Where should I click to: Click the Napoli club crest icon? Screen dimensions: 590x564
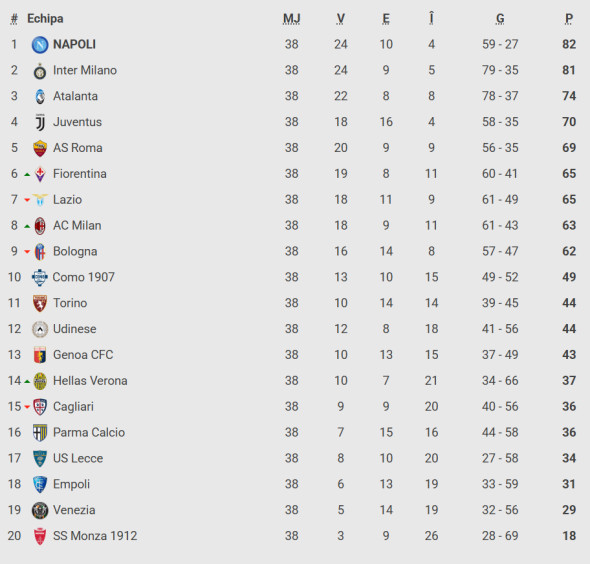[x=40, y=44]
